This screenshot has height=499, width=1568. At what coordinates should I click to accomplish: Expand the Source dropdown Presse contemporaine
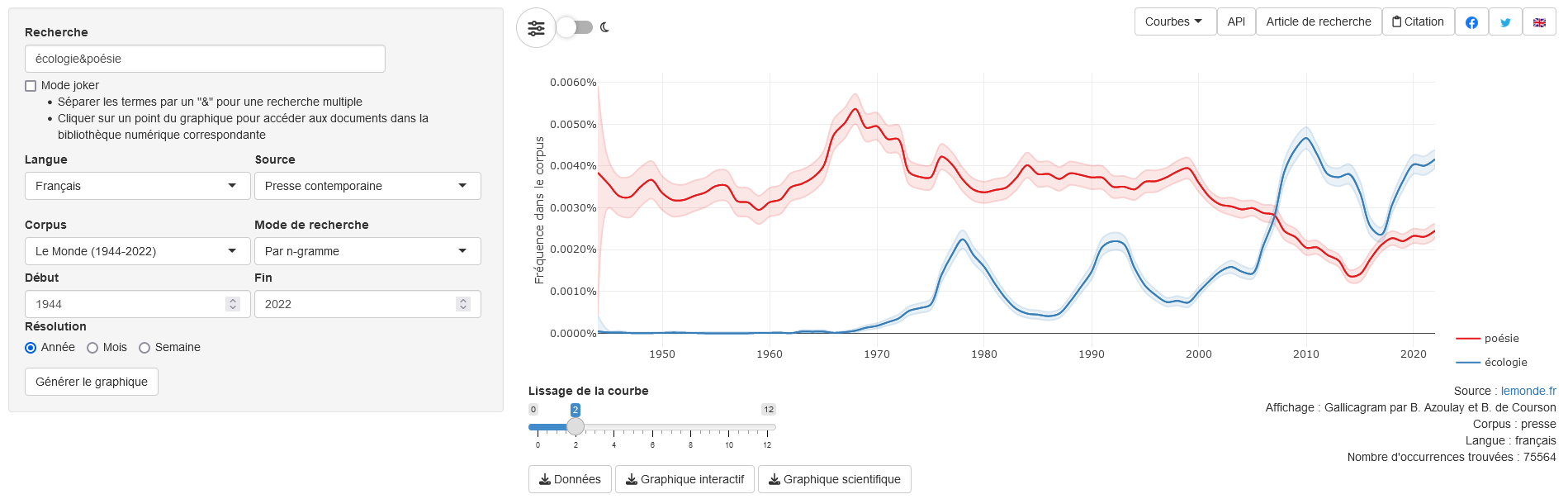coord(367,186)
